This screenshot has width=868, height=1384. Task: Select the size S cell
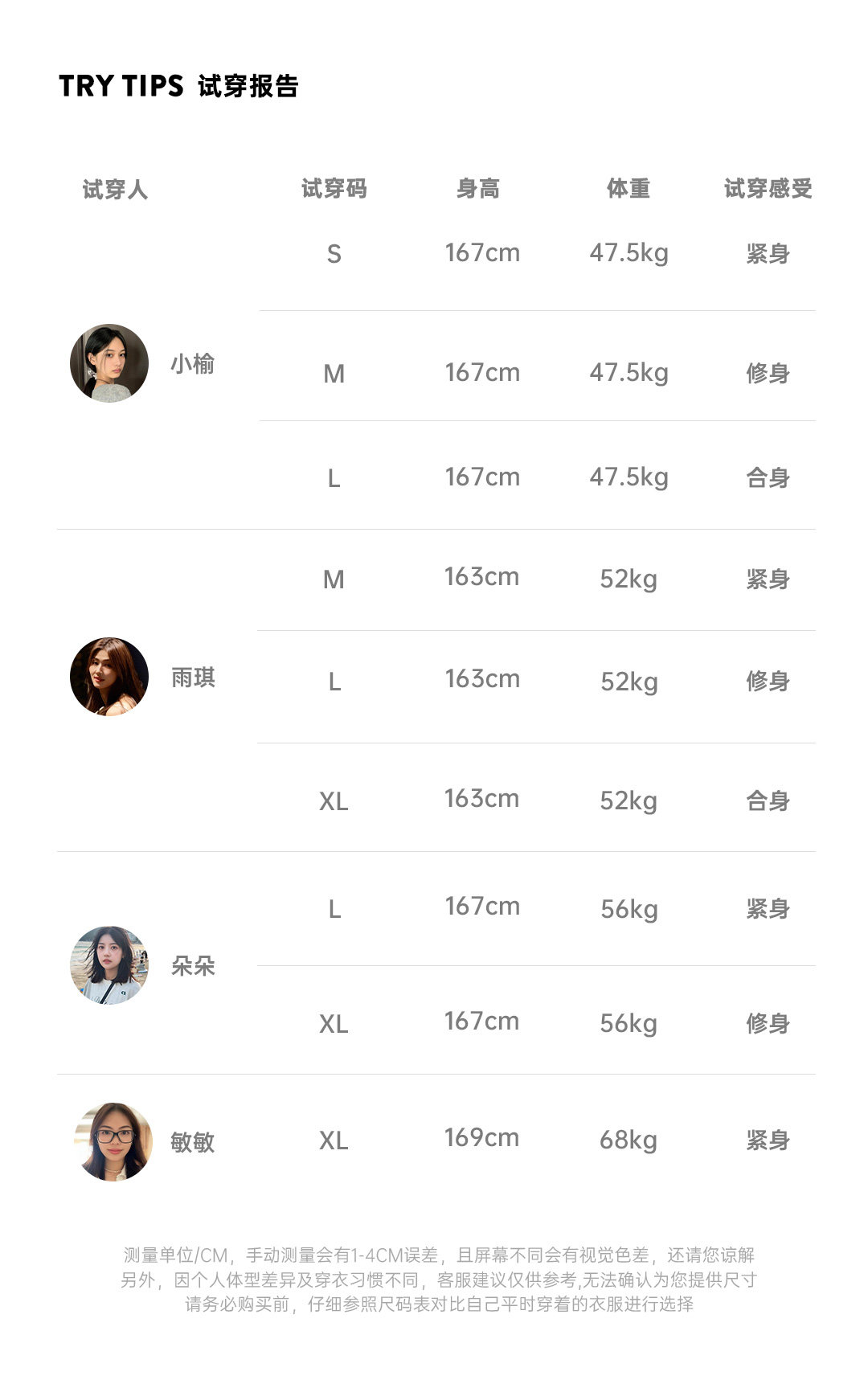pyautogui.click(x=334, y=254)
